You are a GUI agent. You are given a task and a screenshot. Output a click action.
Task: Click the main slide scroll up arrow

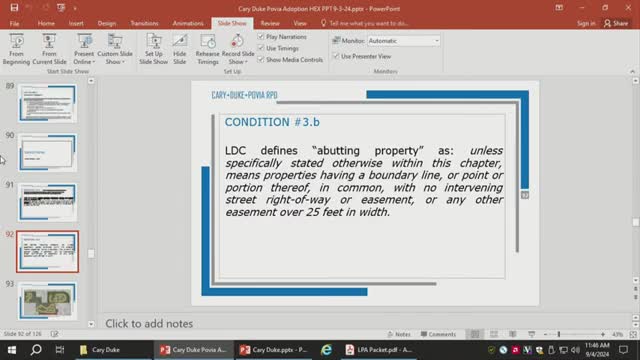point(636,81)
